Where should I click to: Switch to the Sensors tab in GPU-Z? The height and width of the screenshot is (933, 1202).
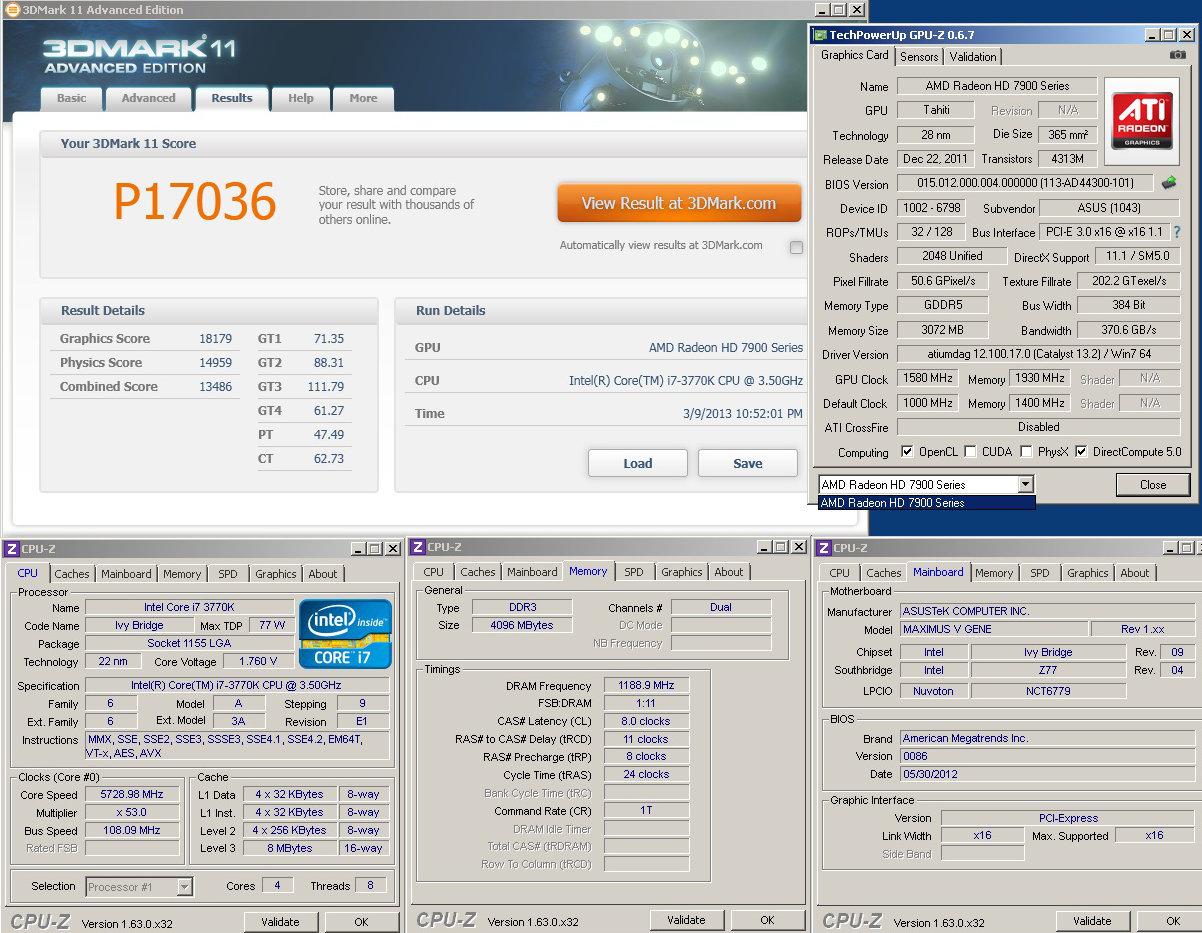tap(919, 57)
